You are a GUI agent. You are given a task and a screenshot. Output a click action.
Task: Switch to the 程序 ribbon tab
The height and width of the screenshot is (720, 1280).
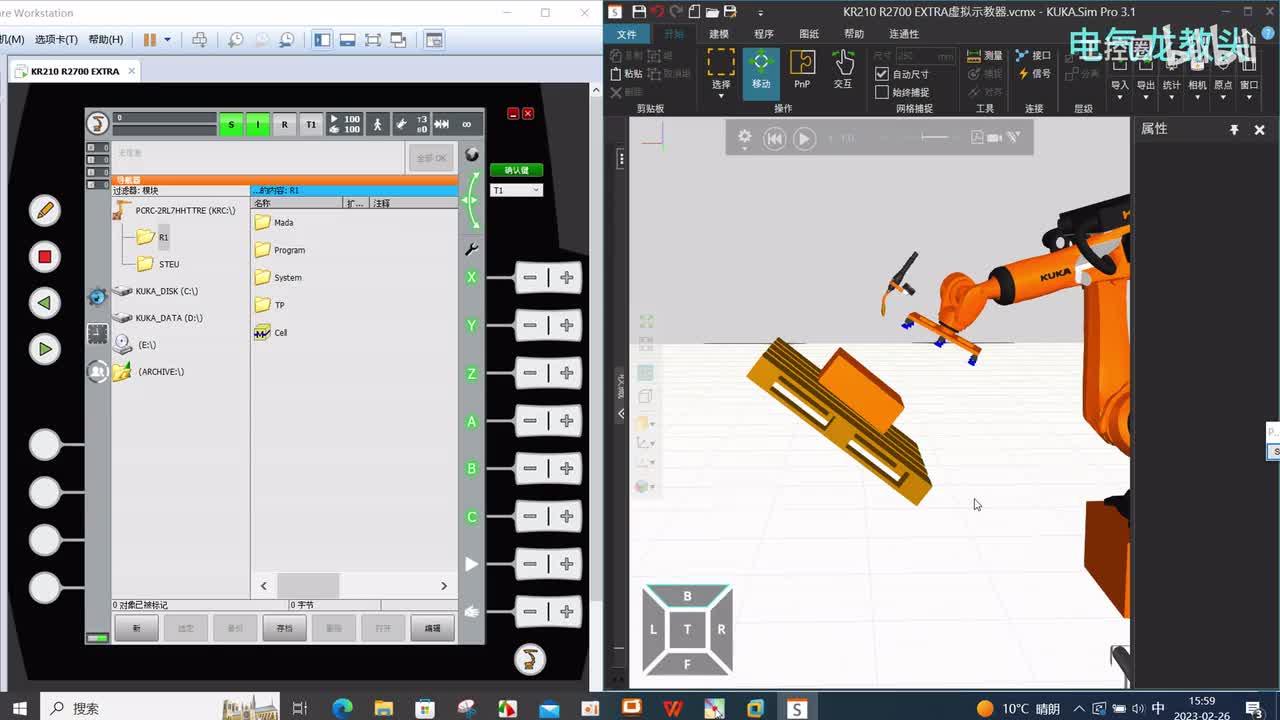pyautogui.click(x=764, y=34)
